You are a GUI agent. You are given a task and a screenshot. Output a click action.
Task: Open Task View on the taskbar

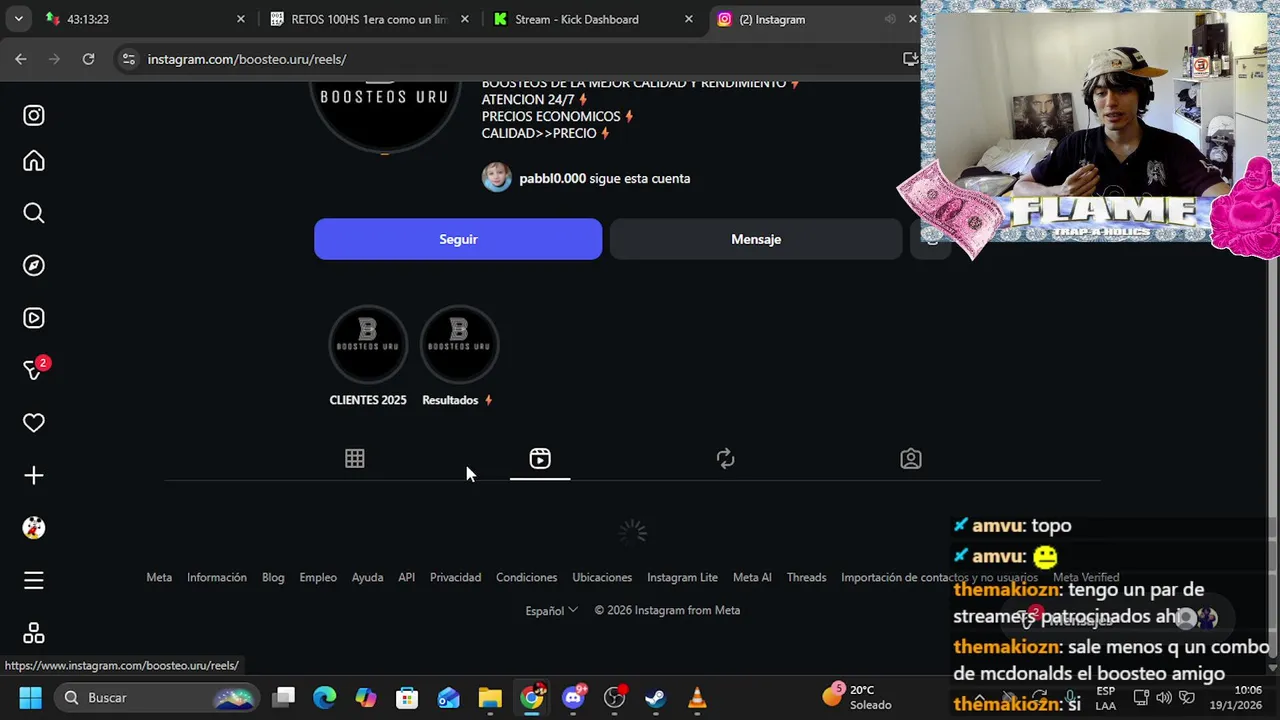pyautogui.click(x=285, y=697)
